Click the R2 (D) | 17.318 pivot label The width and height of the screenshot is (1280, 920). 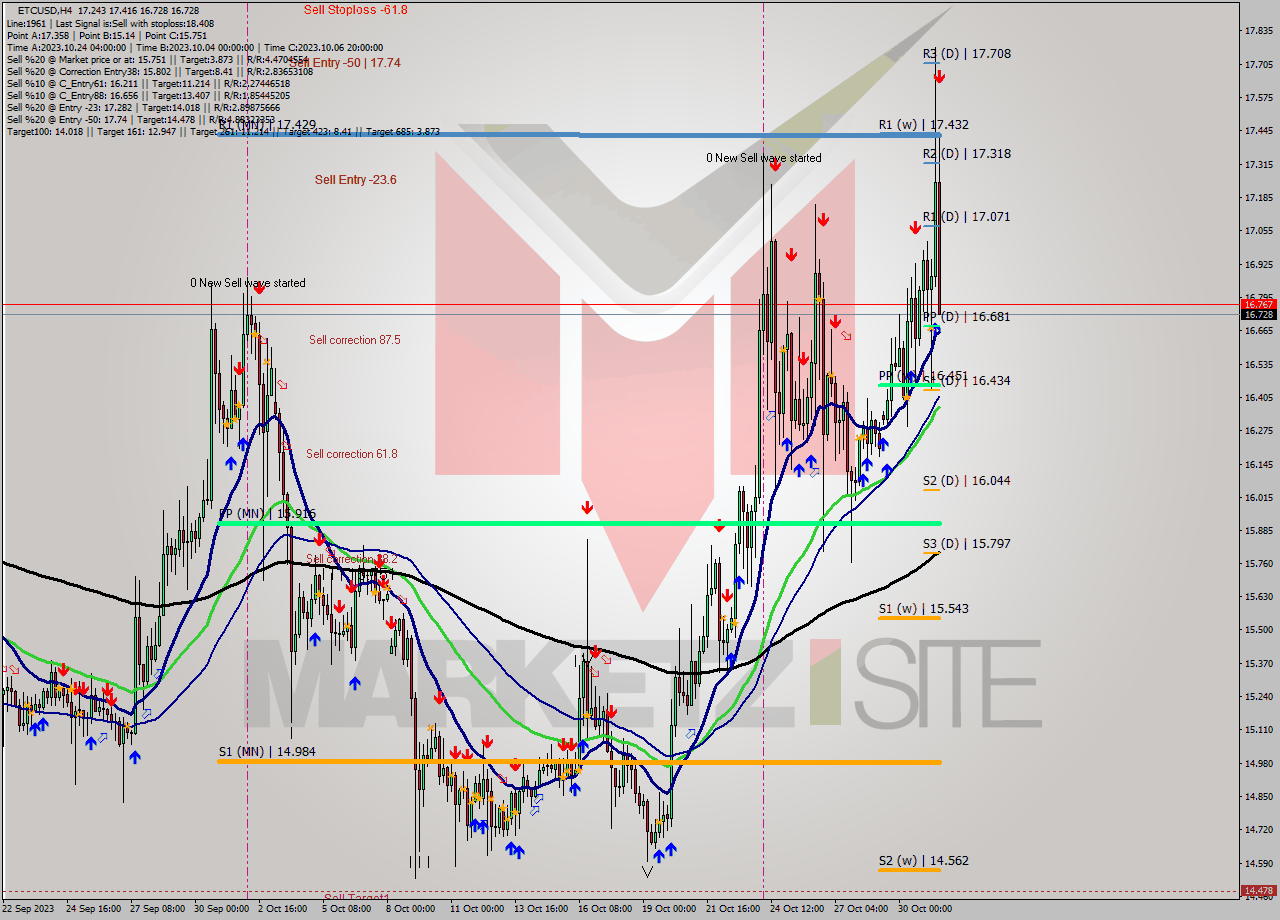(966, 154)
